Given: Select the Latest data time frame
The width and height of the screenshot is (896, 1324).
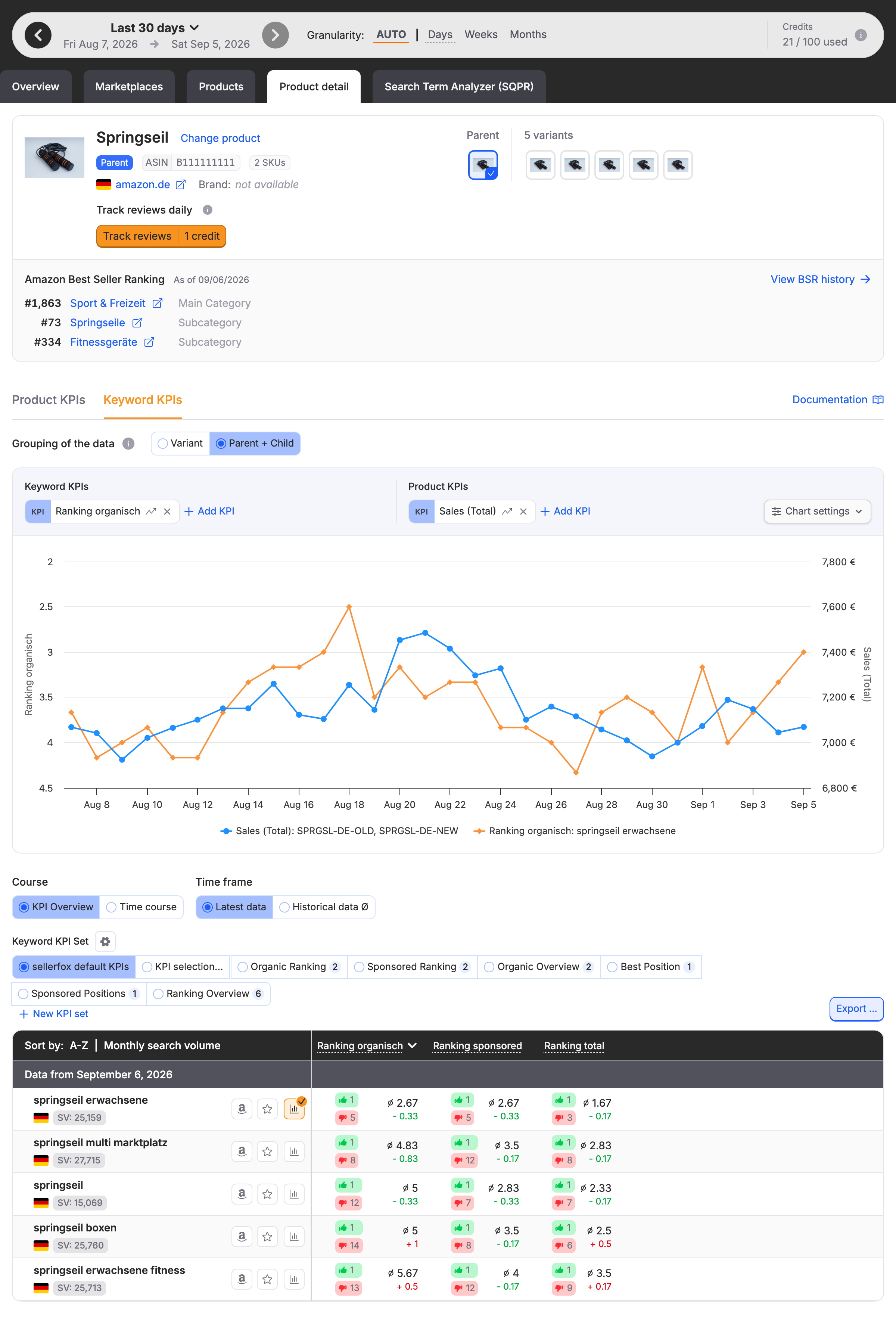Looking at the screenshot, I should pyautogui.click(x=234, y=908).
